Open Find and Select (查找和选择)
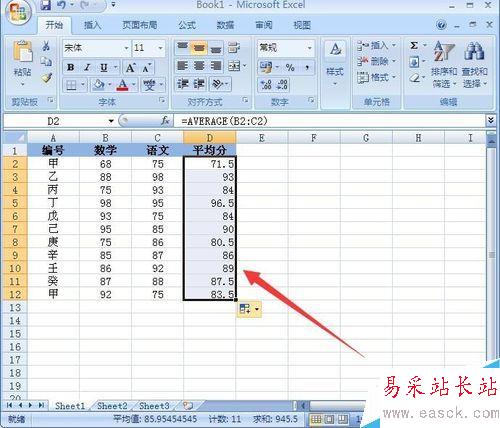The height and width of the screenshot is (428, 500). click(x=475, y=64)
